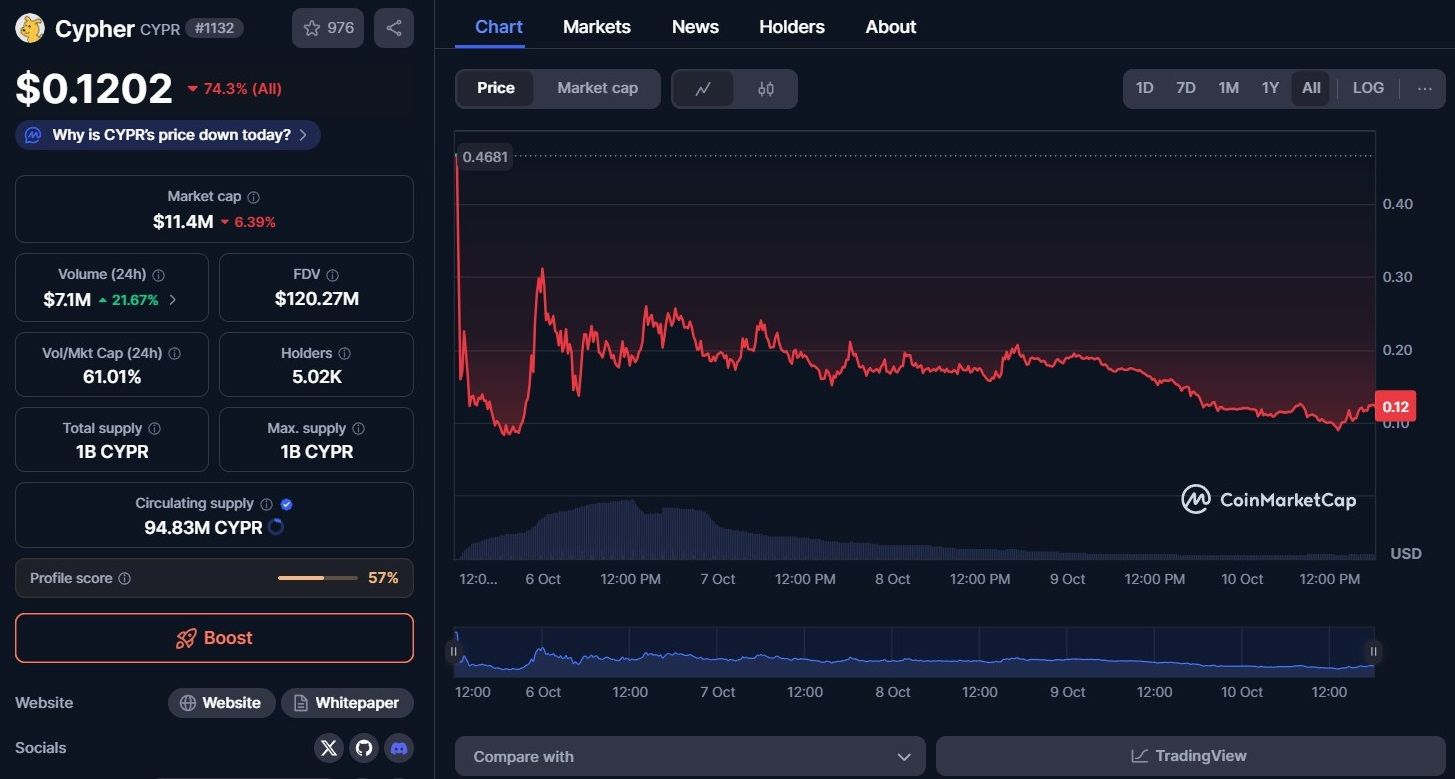
Task: Expand Volume (24h) details chevron
Action: click(x=173, y=300)
